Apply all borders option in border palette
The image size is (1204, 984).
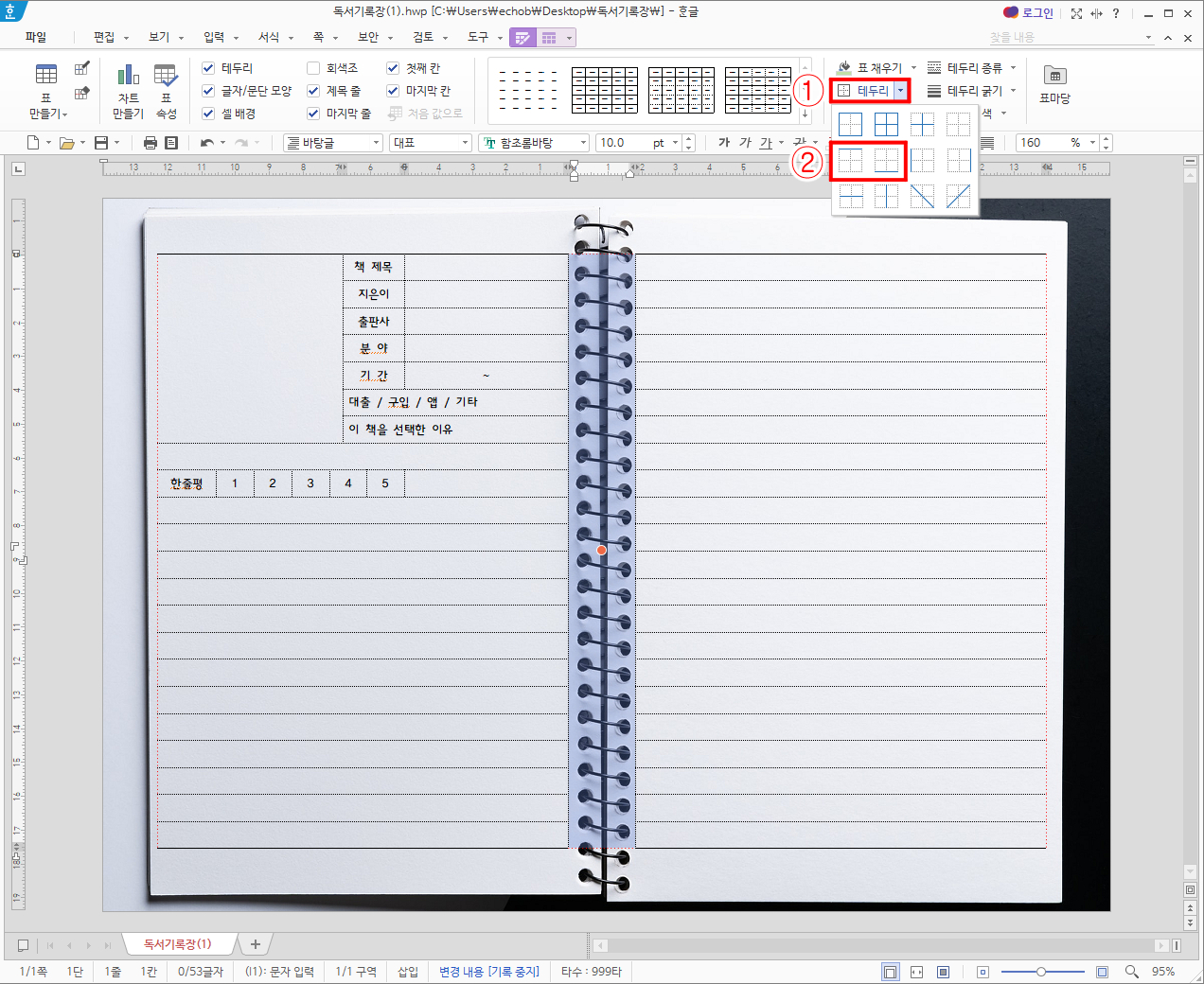[886, 125]
